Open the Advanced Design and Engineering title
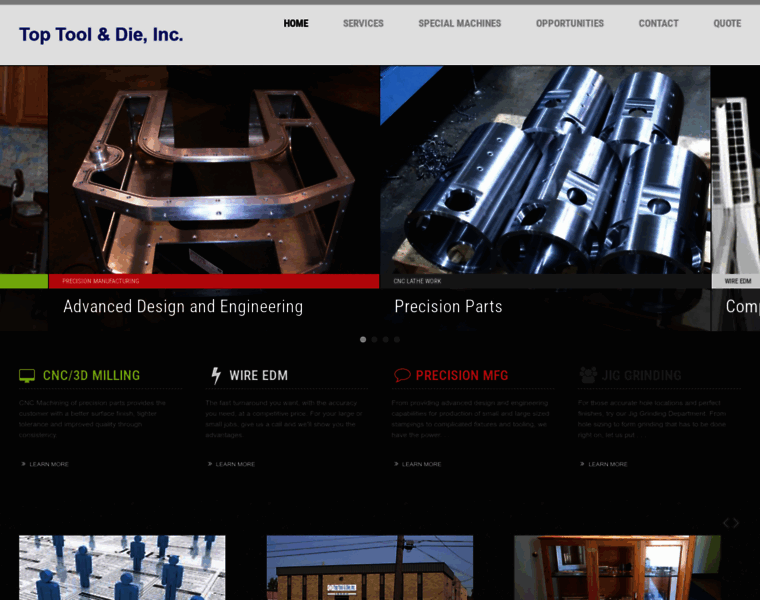 point(183,306)
